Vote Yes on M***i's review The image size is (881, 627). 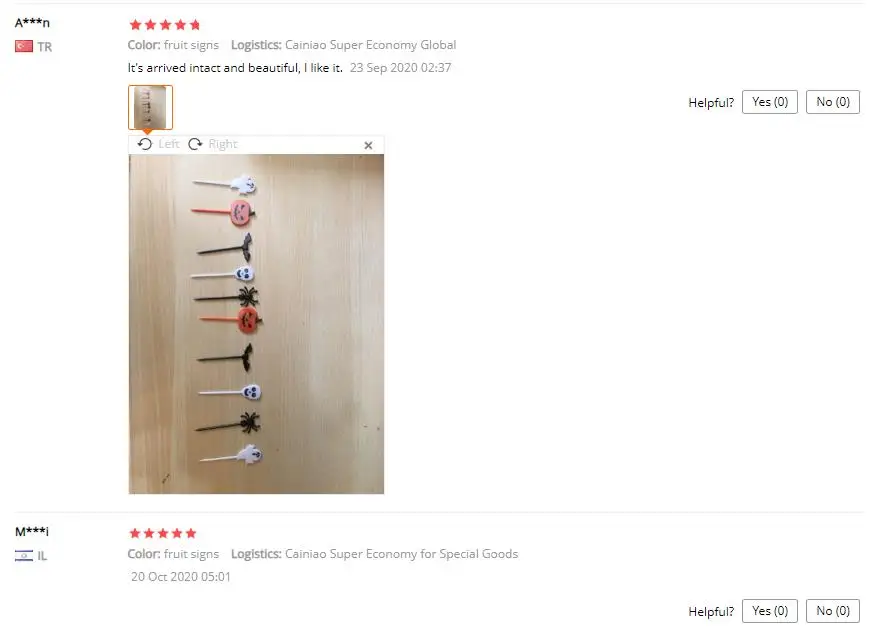coord(770,611)
